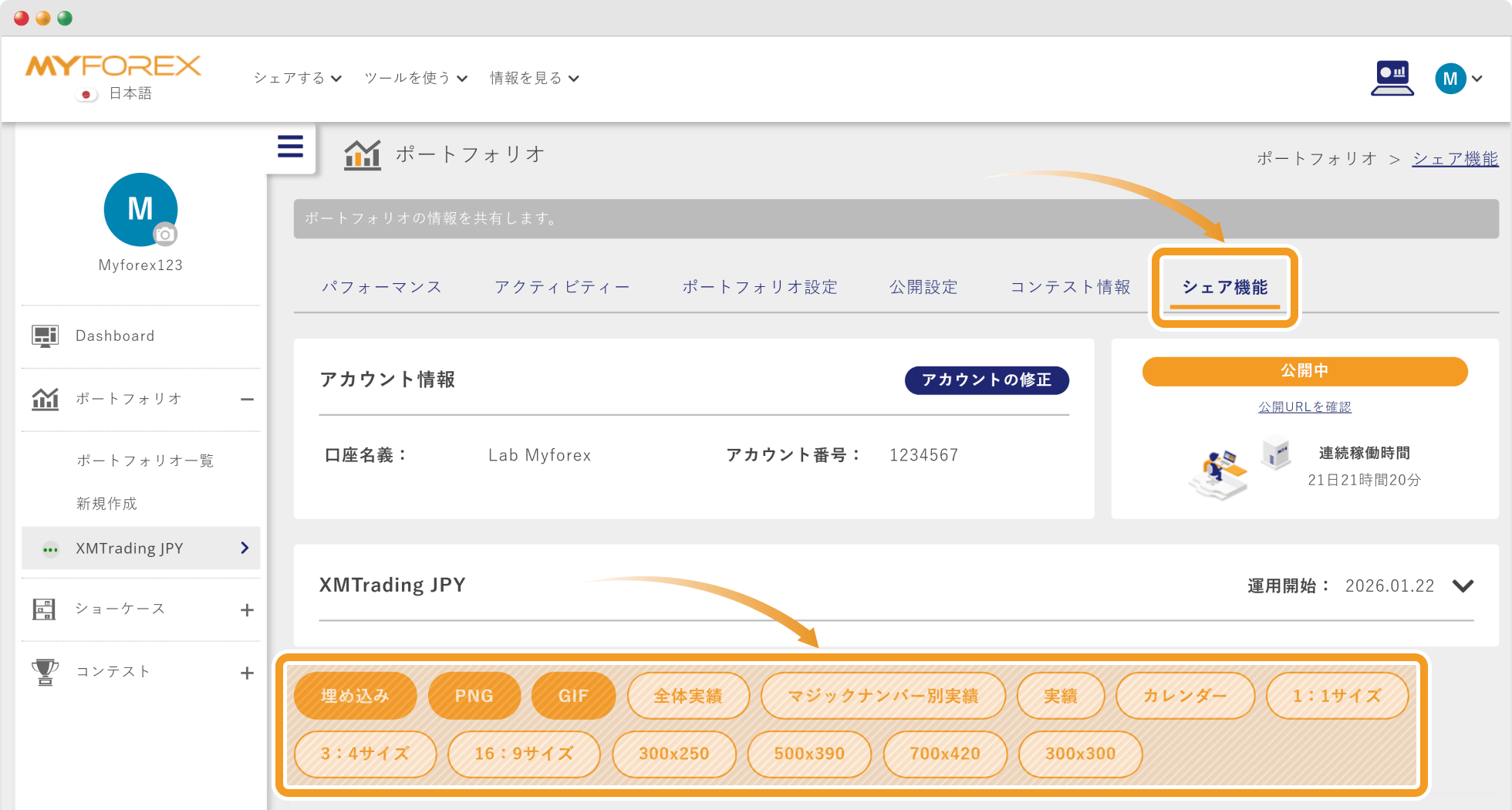The width and height of the screenshot is (1512, 810).
Task: Click the trader illustration near 連続稼働時間
Action: 1219,474
